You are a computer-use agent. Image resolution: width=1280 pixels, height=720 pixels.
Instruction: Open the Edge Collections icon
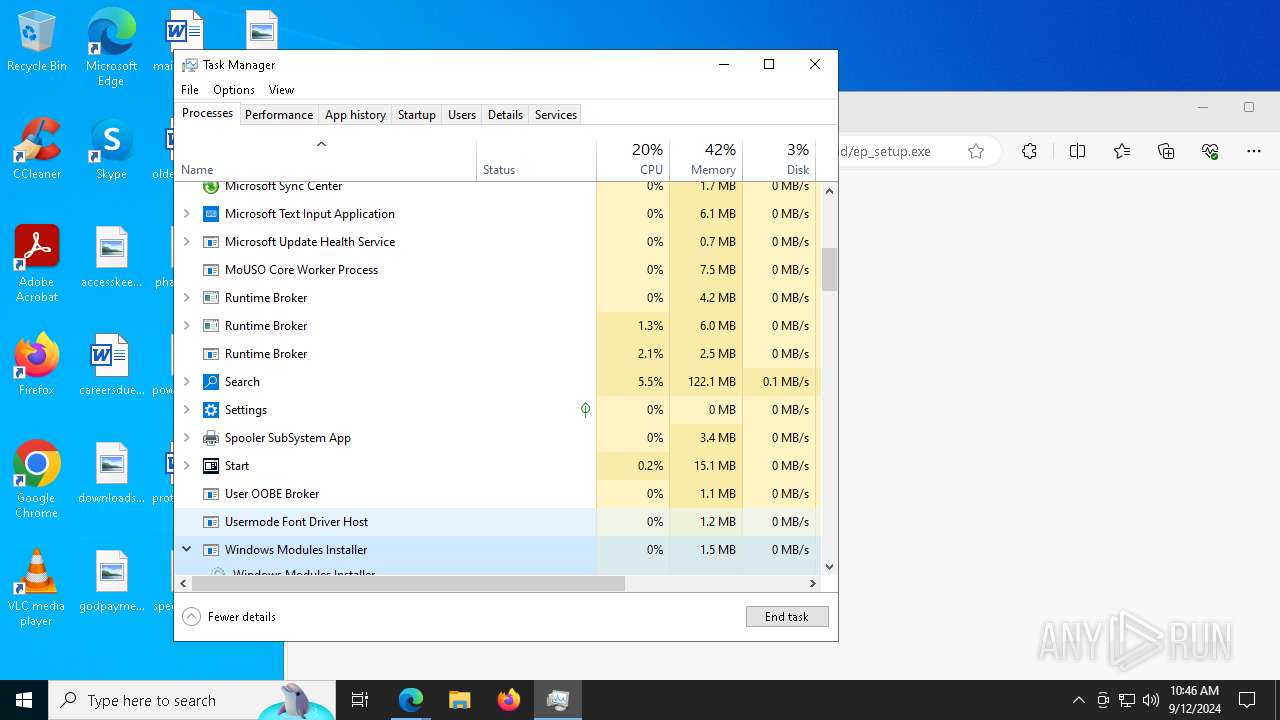point(1166,151)
